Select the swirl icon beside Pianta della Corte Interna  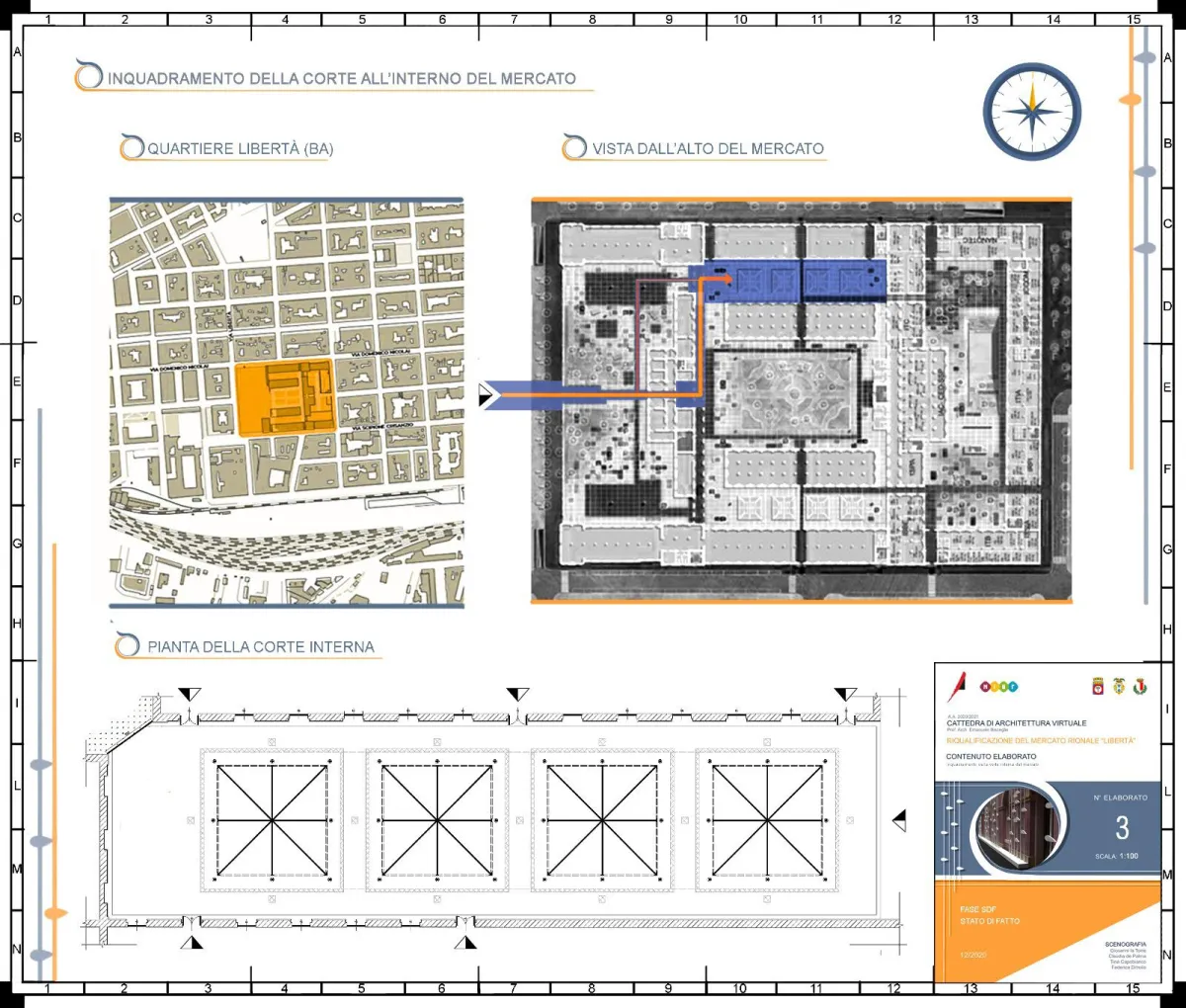click(127, 645)
